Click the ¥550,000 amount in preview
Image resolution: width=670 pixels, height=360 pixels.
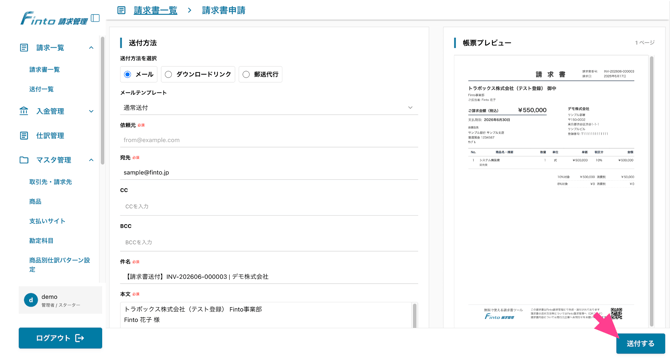click(x=532, y=110)
